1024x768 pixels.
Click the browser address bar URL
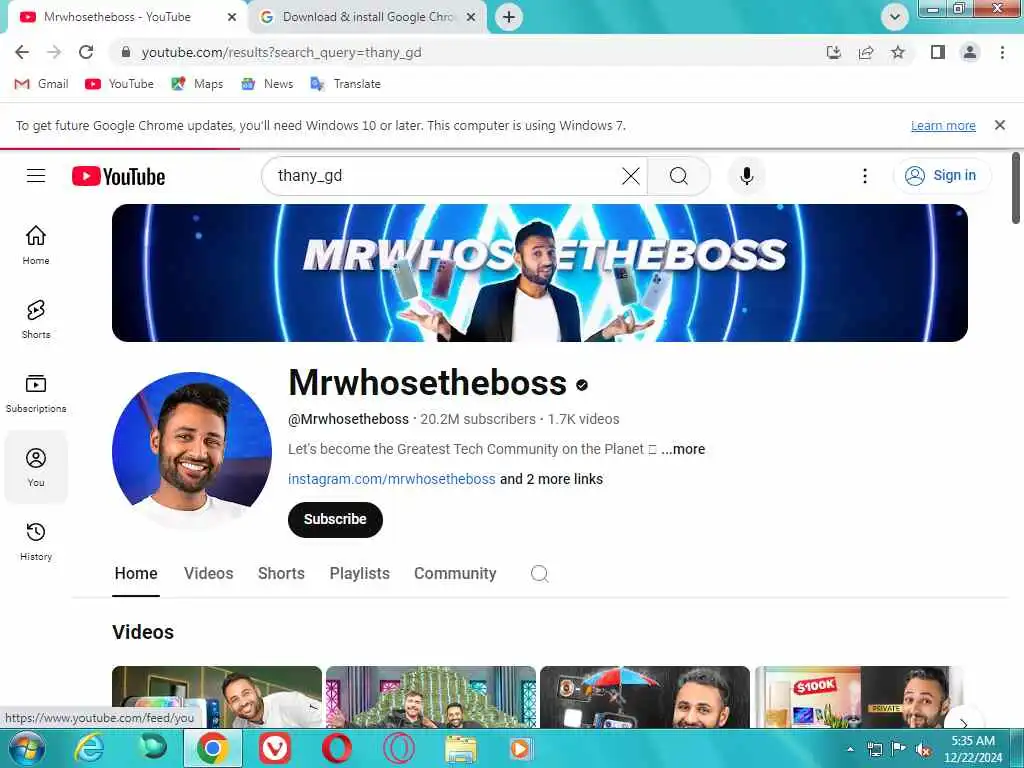(x=281, y=52)
